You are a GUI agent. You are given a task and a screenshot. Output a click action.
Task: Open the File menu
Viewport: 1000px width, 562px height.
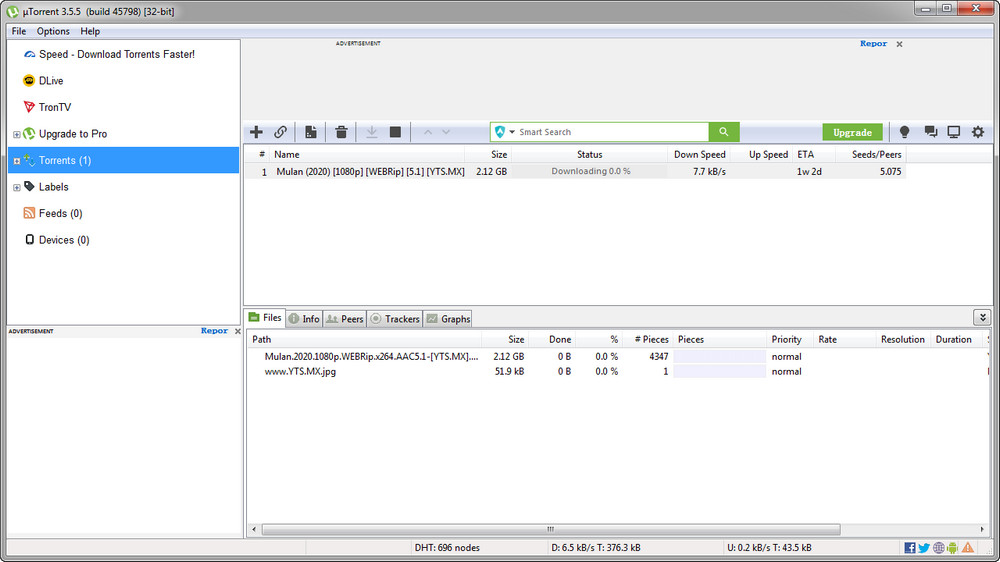[18, 31]
